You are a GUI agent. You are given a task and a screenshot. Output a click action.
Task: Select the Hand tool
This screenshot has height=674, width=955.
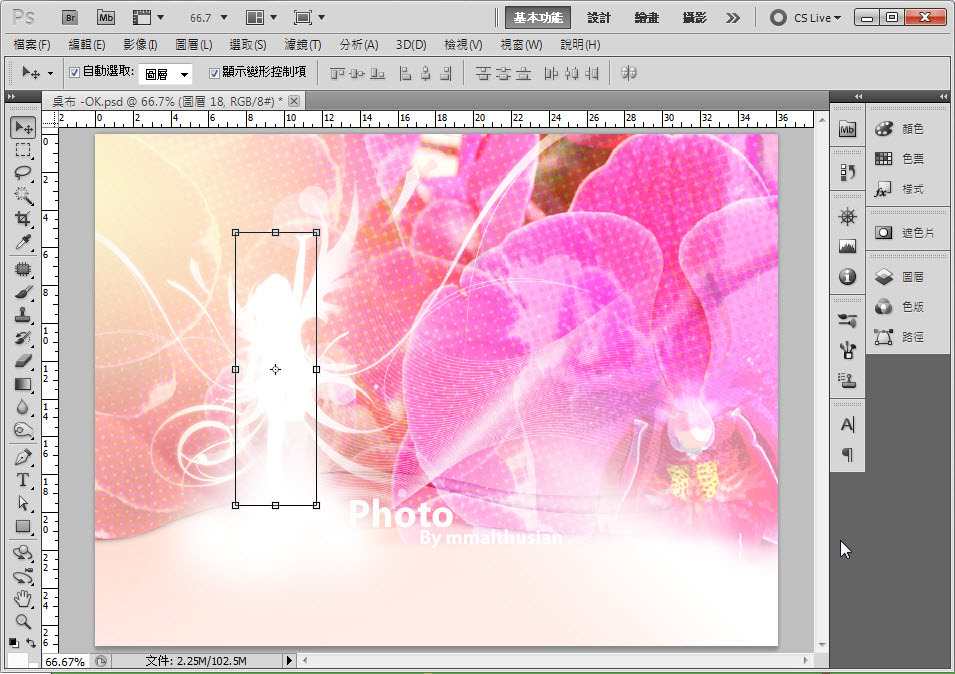(23, 599)
